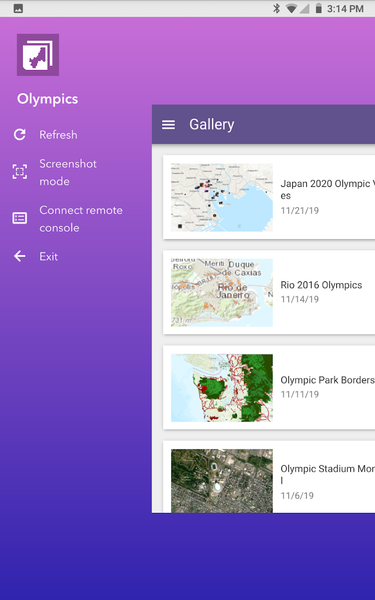Click the 11/14/19 date label
The image size is (375, 600).
(x=300, y=299)
